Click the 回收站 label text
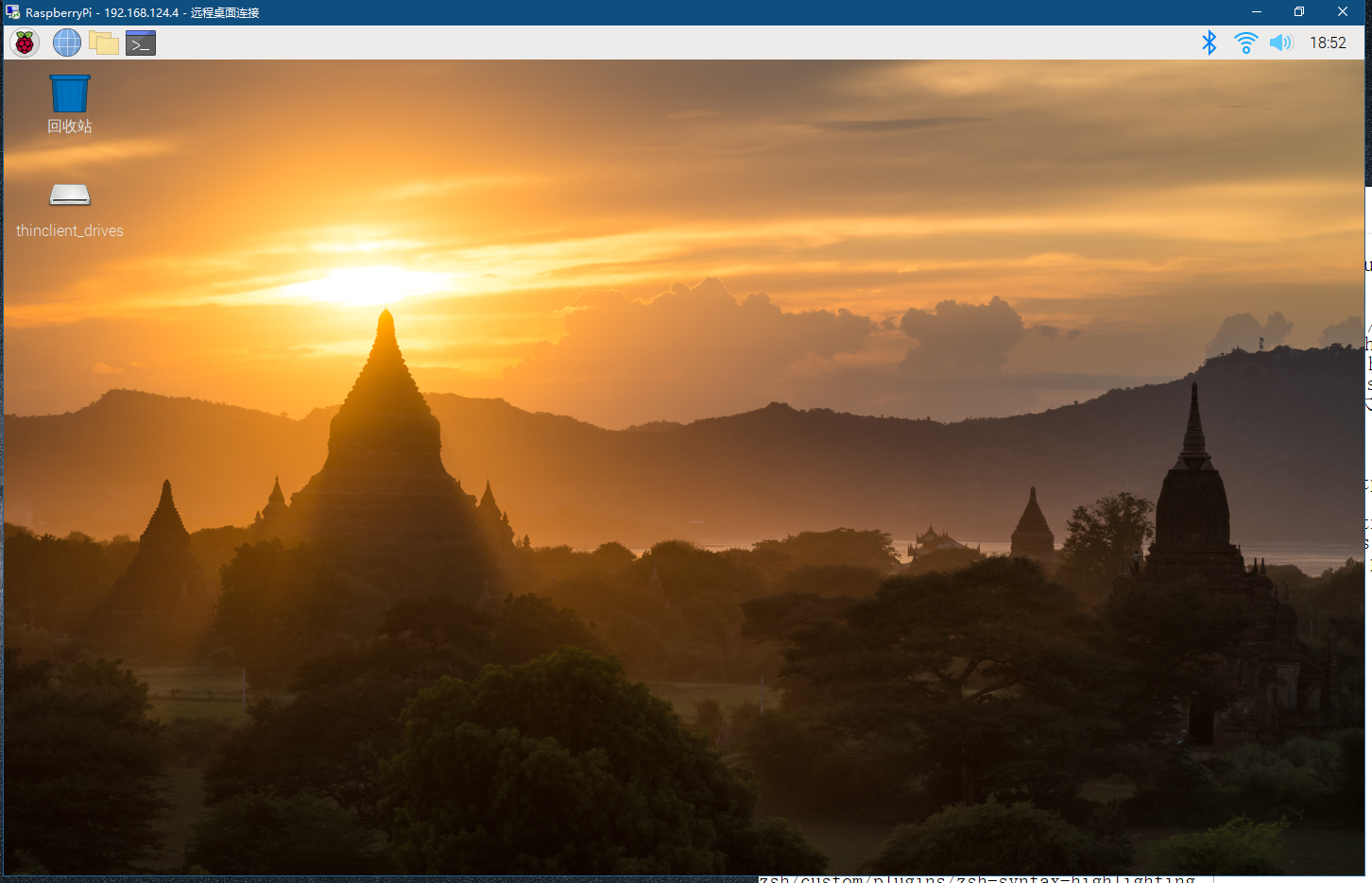The image size is (1372, 883). point(70,127)
